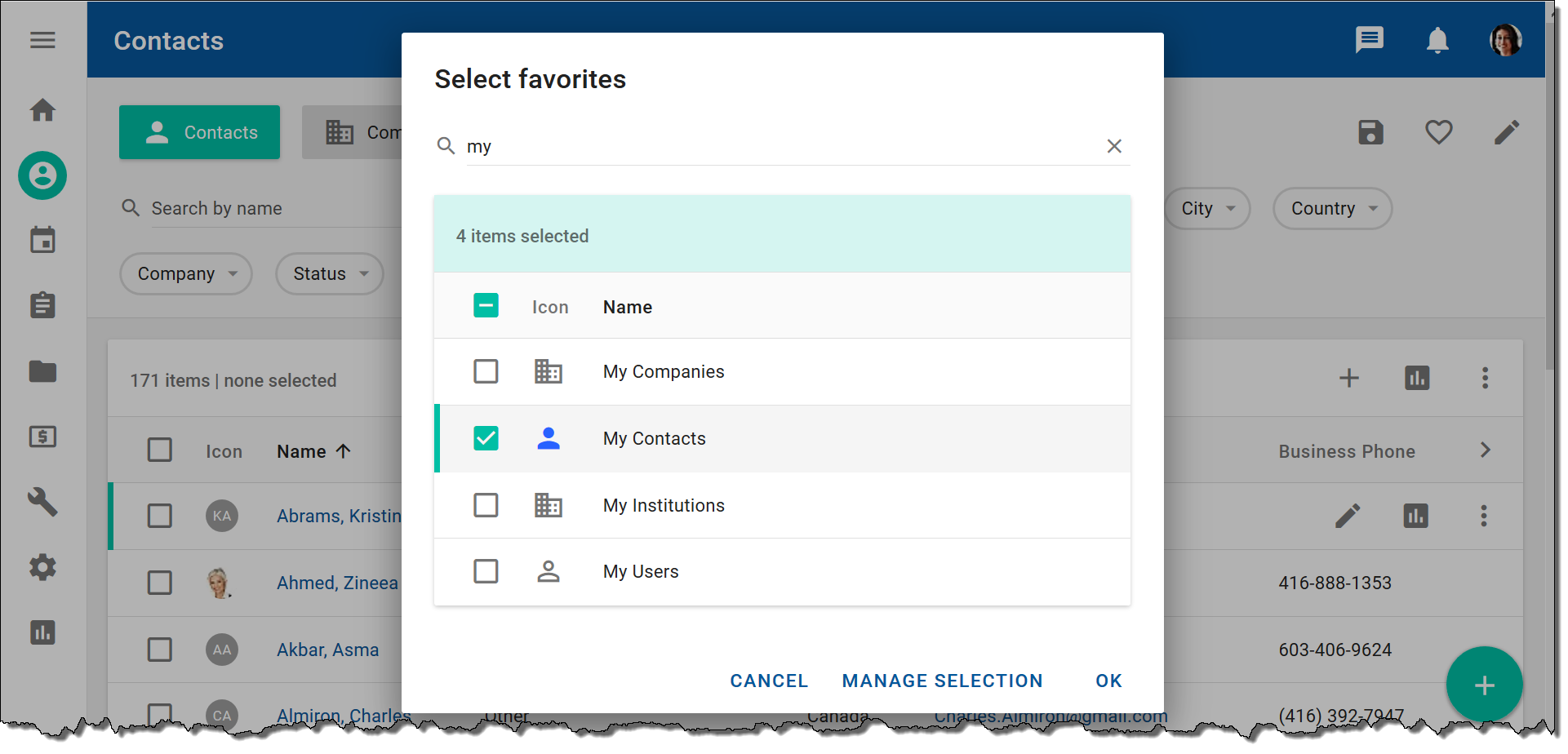Uncheck the My Contacts checkbox
Screen dimensions: 1568x754
(486, 439)
